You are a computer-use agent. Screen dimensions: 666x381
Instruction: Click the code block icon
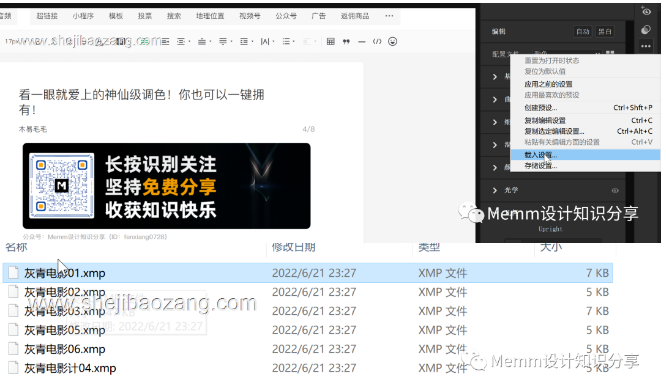tap(377, 41)
